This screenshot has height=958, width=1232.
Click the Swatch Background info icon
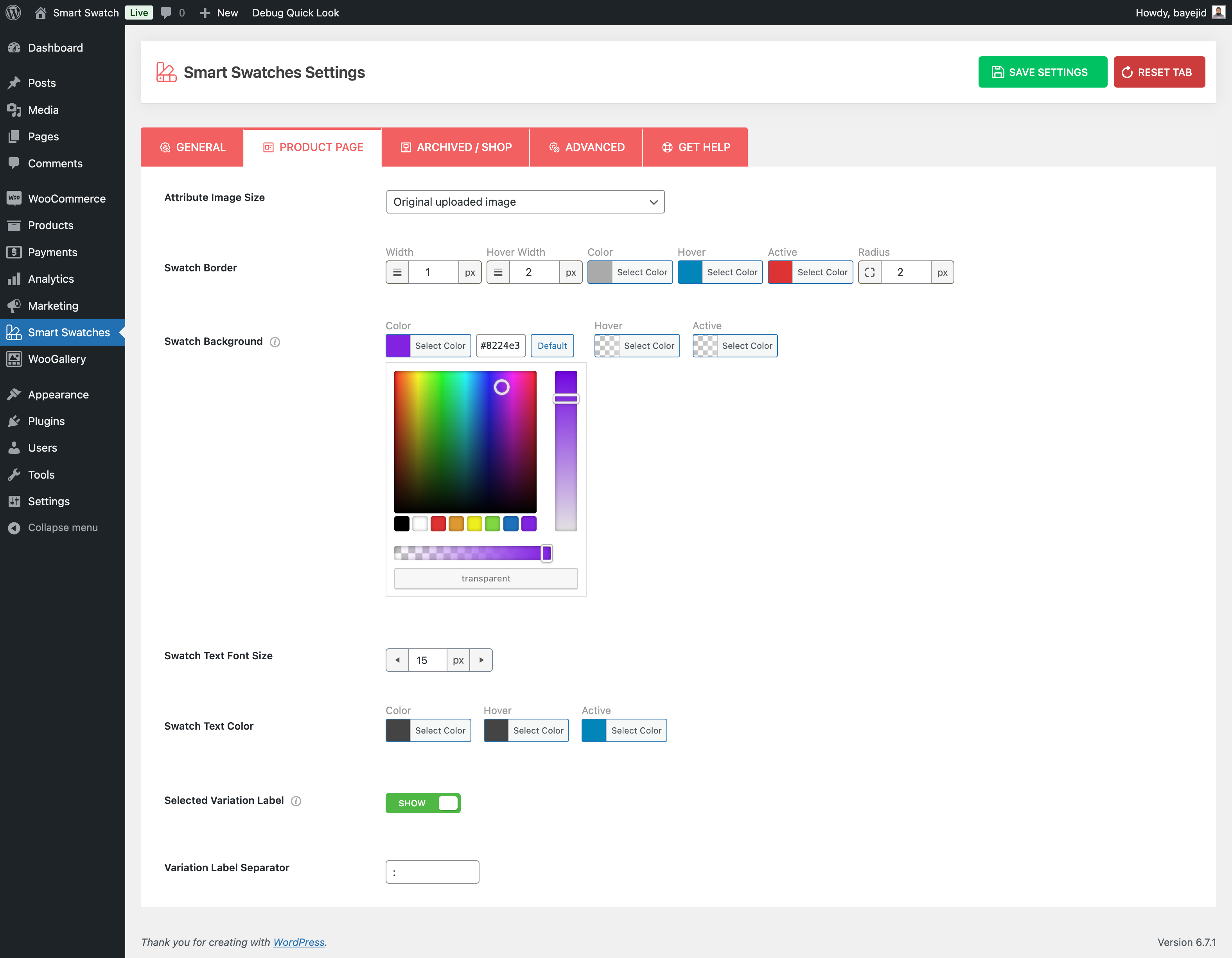pos(275,342)
